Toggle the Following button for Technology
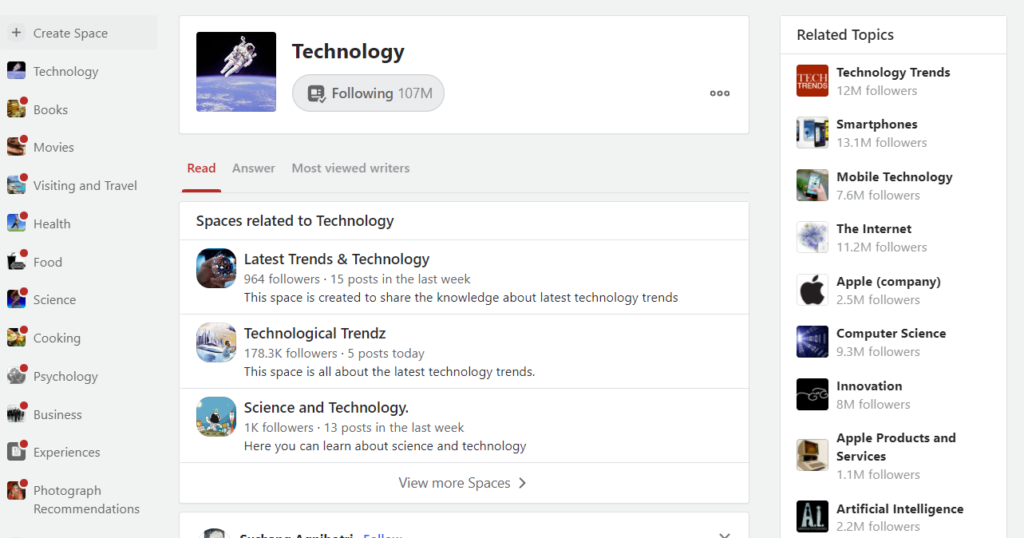 tap(368, 93)
